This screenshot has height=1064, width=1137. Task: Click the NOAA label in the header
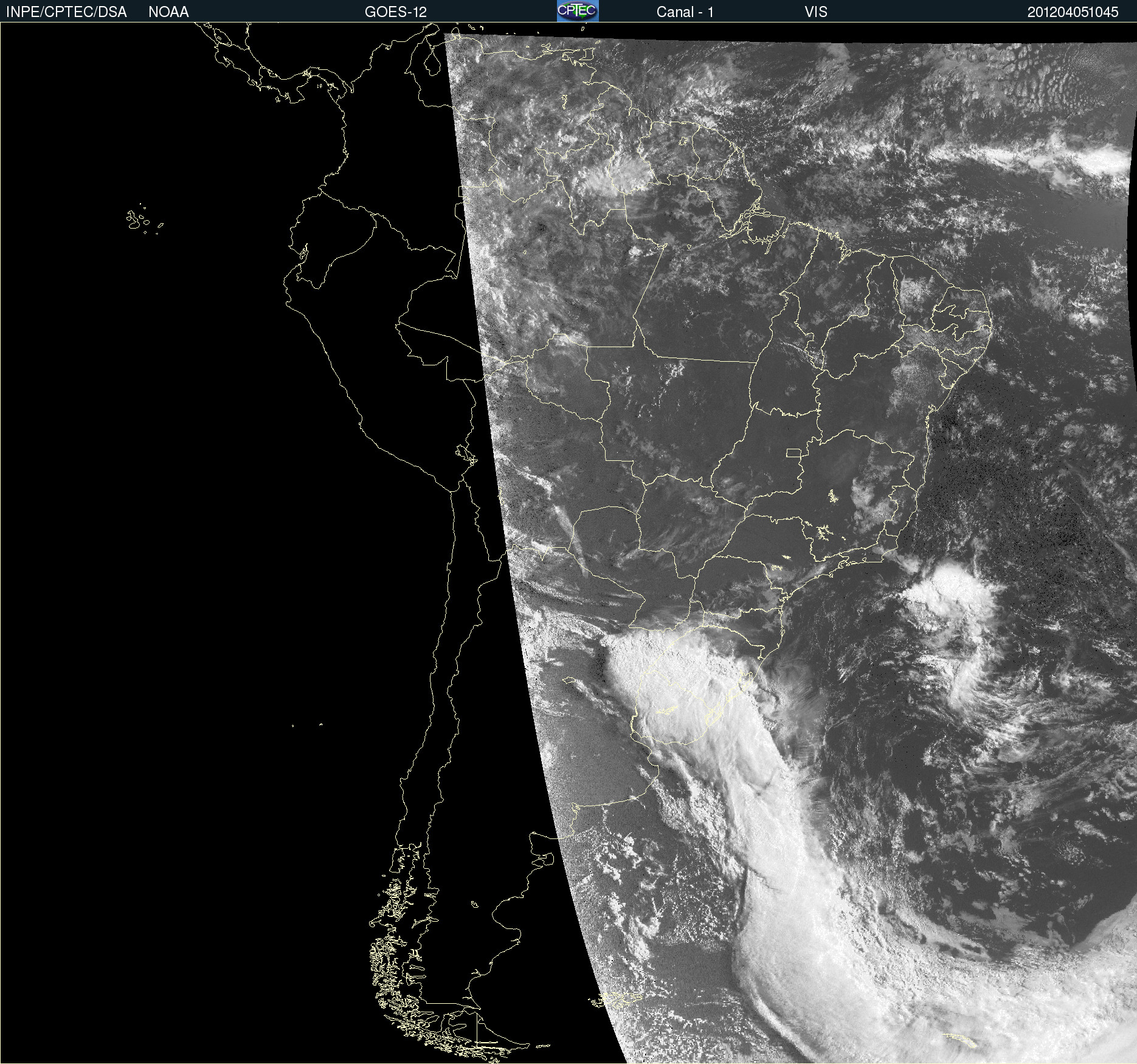168,12
